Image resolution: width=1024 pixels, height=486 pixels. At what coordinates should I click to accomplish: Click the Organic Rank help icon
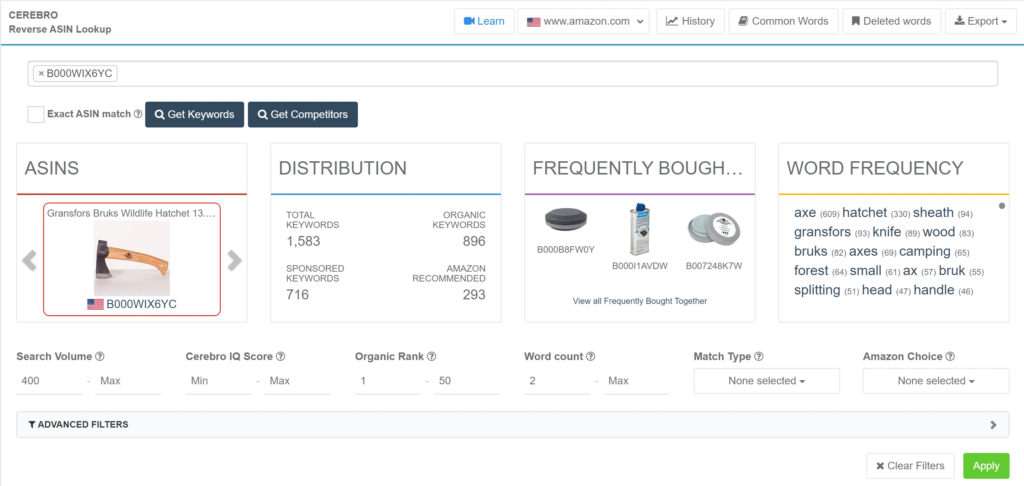coord(431,357)
